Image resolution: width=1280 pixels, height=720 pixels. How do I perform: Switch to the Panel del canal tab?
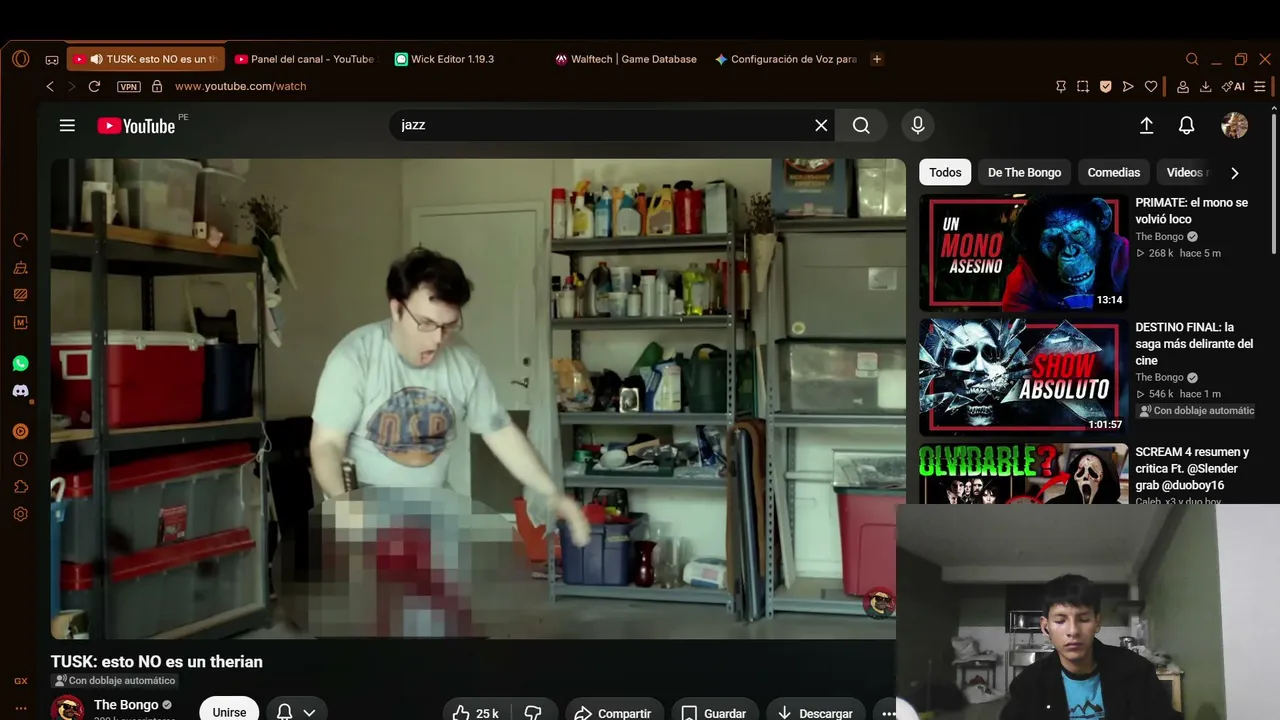click(304, 59)
